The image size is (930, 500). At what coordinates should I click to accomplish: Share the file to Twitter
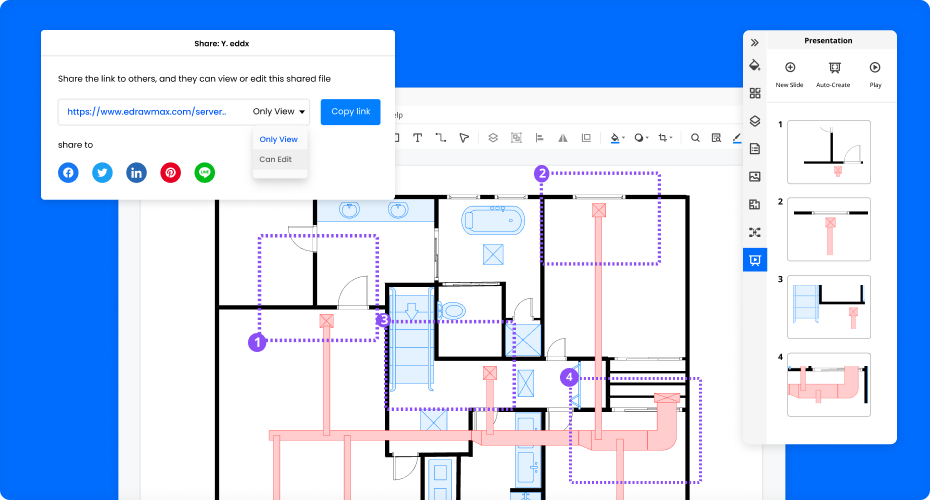click(x=103, y=173)
